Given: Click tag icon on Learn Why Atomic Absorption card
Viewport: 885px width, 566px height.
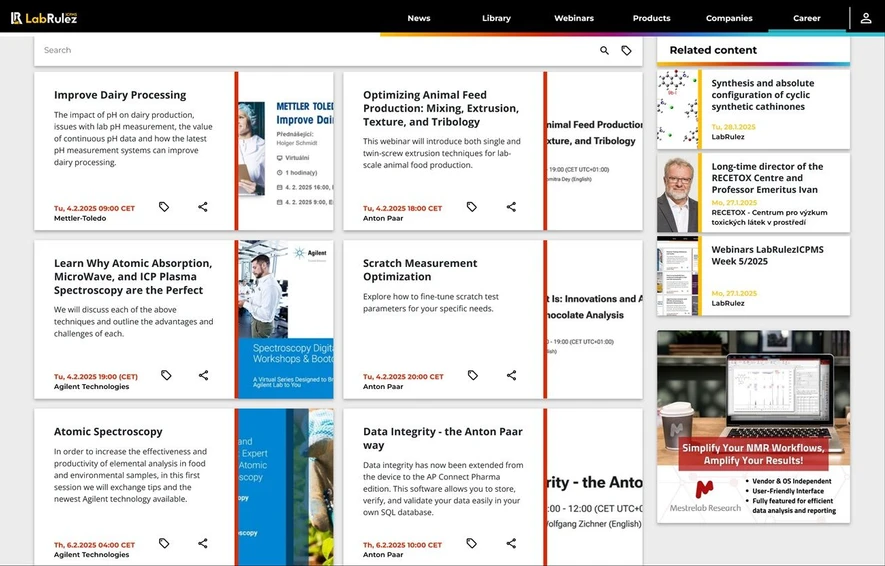Looking at the screenshot, I should 166,375.
